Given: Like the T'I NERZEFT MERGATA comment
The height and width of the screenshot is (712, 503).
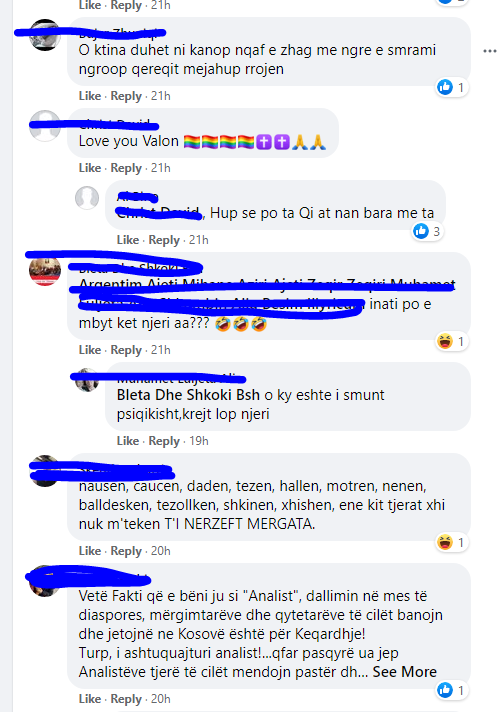Looking at the screenshot, I should (x=90, y=550).
